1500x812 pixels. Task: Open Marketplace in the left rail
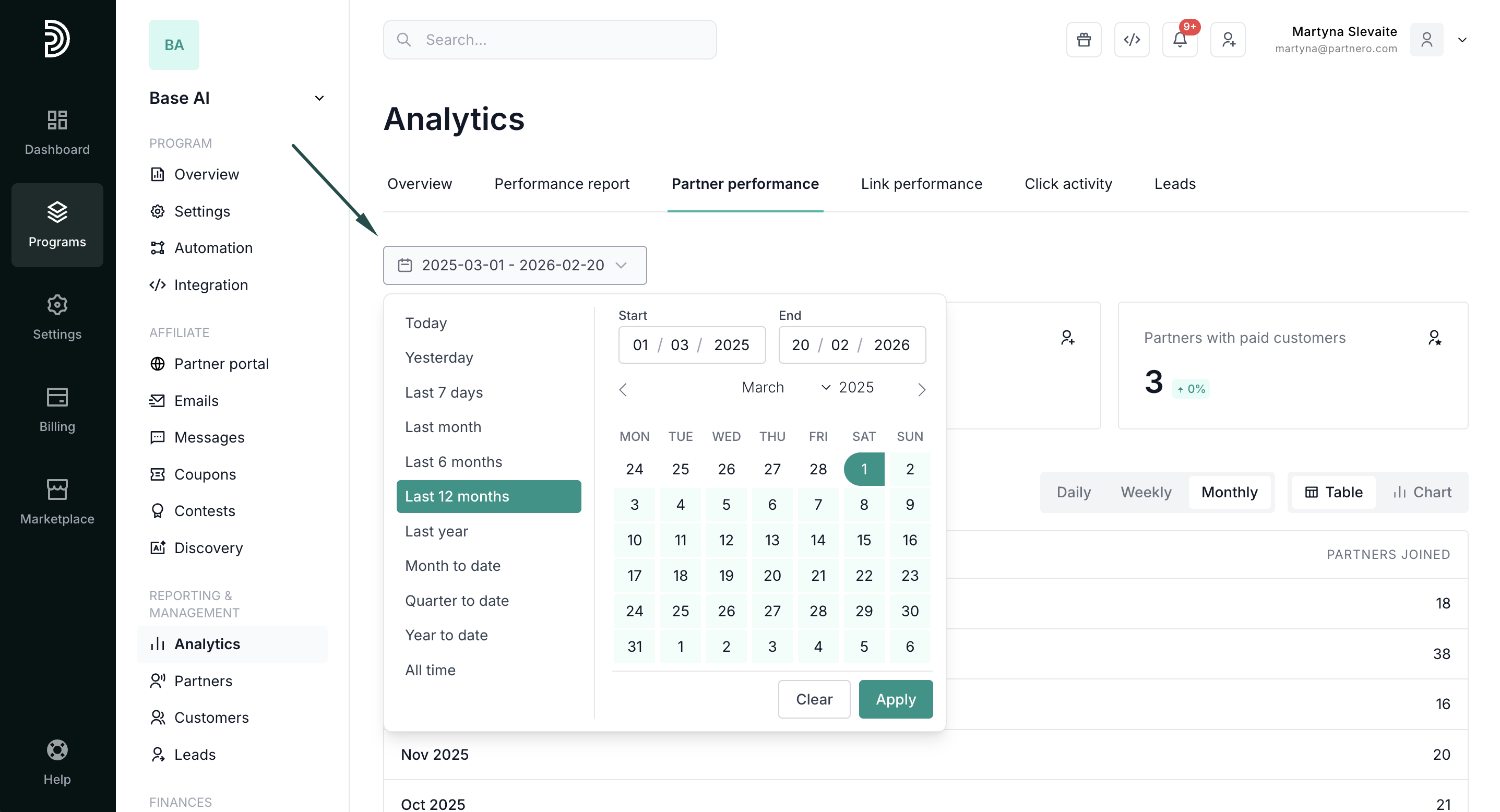[57, 501]
